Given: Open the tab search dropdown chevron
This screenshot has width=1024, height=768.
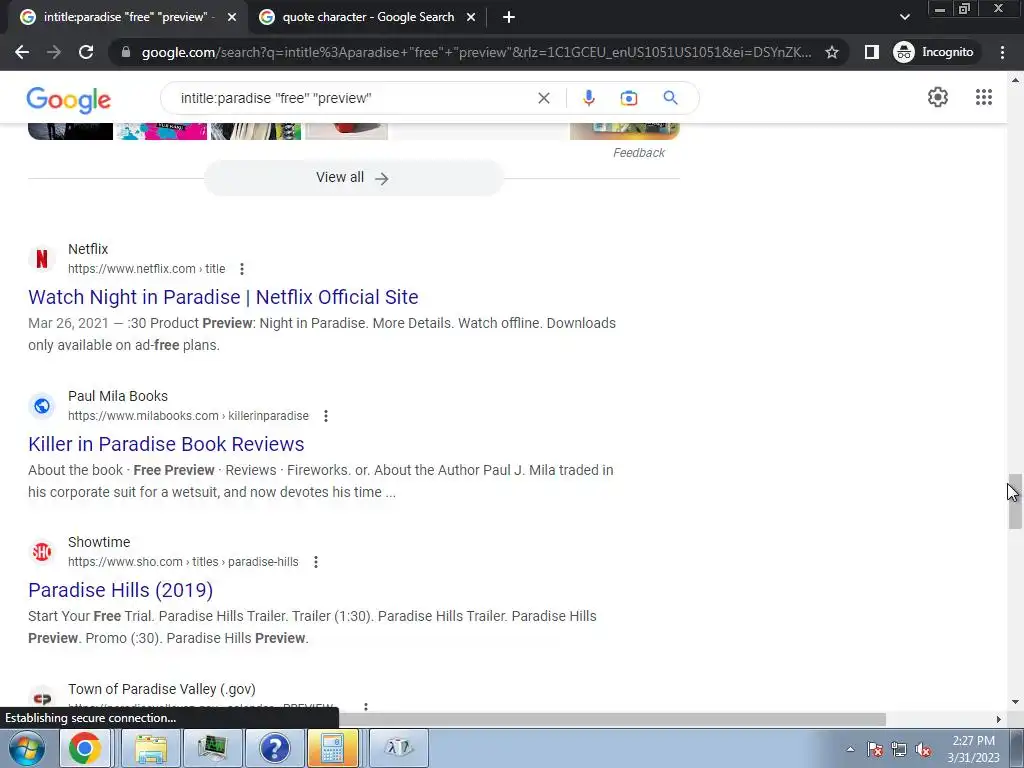Looking at the screenshot, I should click(x=904, y=17).
